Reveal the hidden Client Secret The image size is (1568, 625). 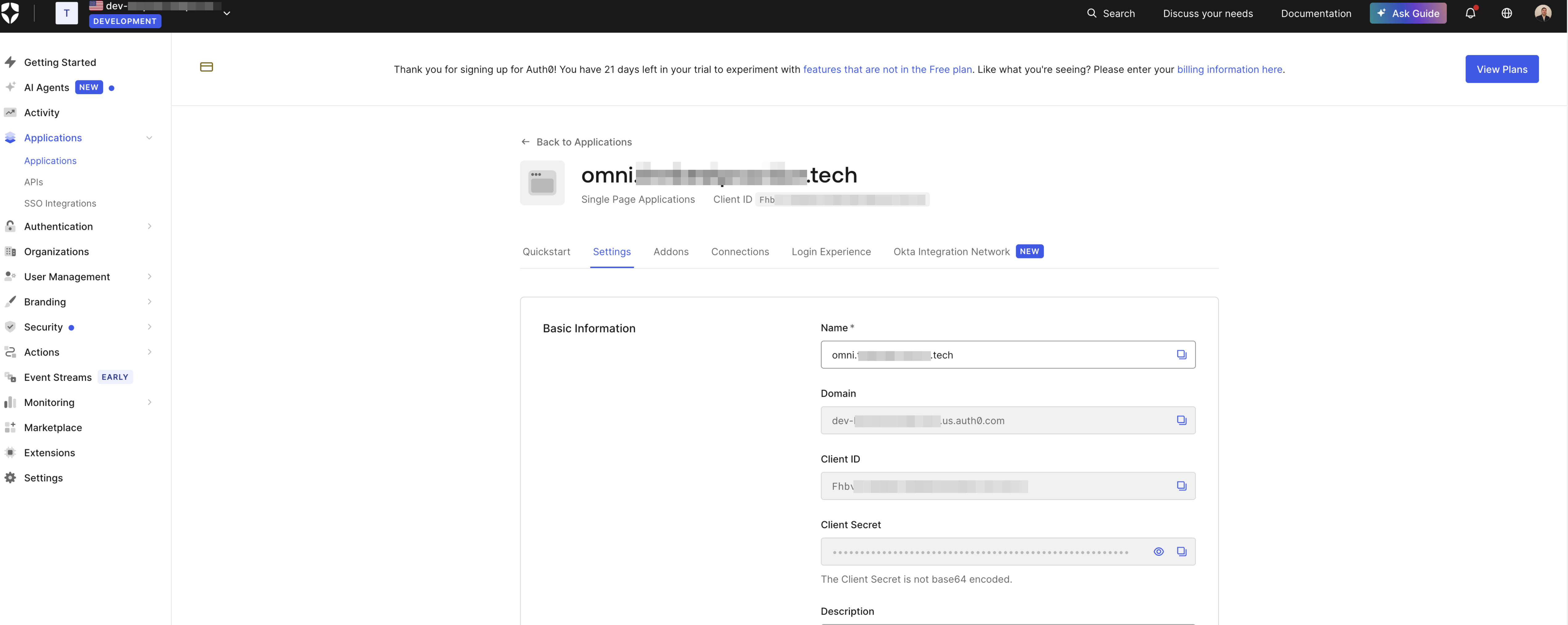click(x=1158, y=551)
